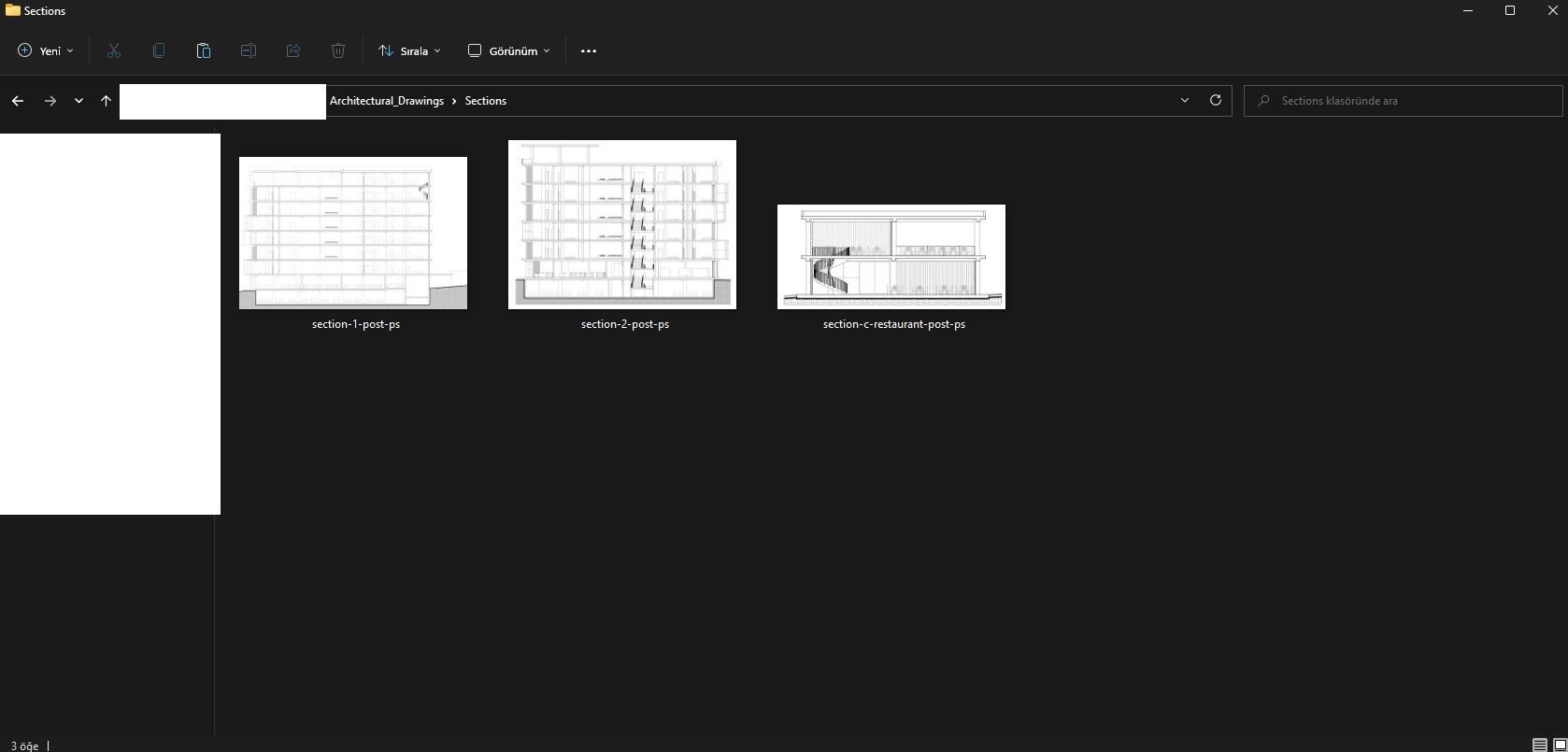Open the Yeni new item dropdown
This screenshot has height=752, width=1568.
pyautogui.click(x=45, y=50)
